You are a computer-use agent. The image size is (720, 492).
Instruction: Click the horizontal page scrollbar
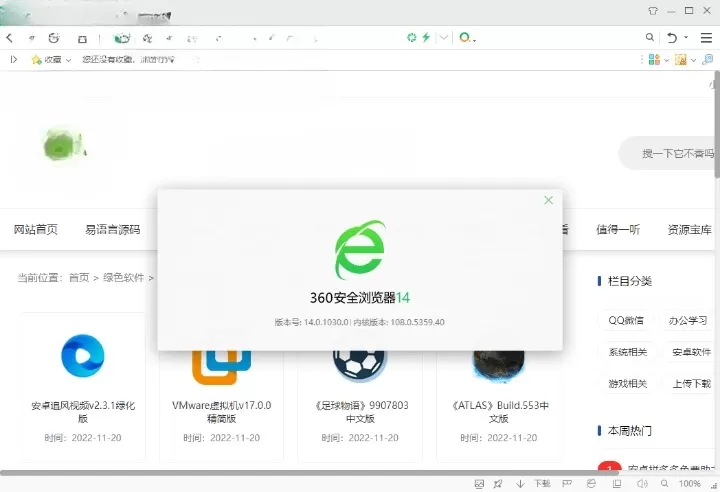coord(309,472)
